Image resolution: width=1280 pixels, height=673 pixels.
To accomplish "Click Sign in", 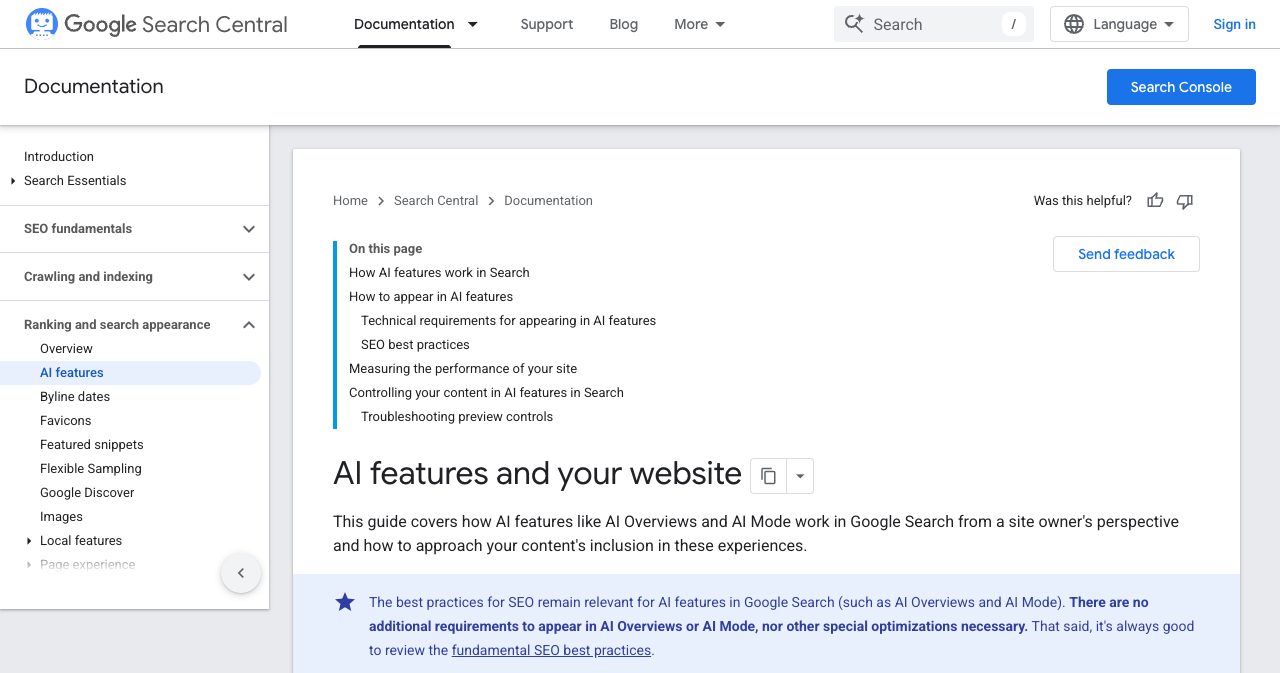I will coord(1234,24).
